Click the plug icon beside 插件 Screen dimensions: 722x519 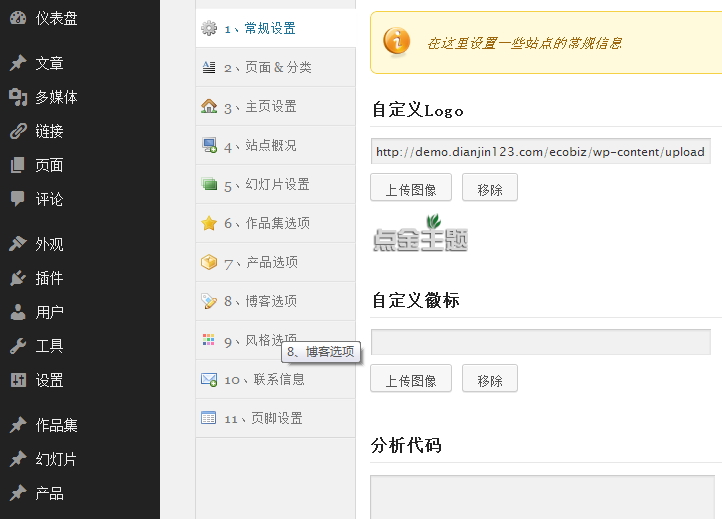coord(18,278)
